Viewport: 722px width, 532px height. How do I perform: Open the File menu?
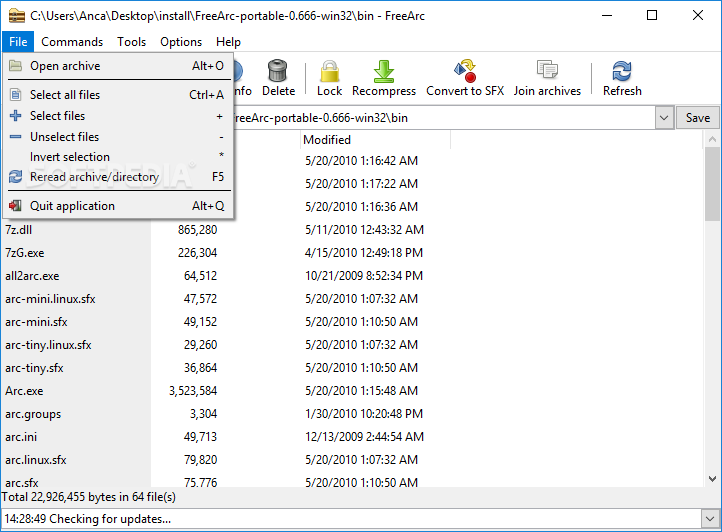coord(18,42)
